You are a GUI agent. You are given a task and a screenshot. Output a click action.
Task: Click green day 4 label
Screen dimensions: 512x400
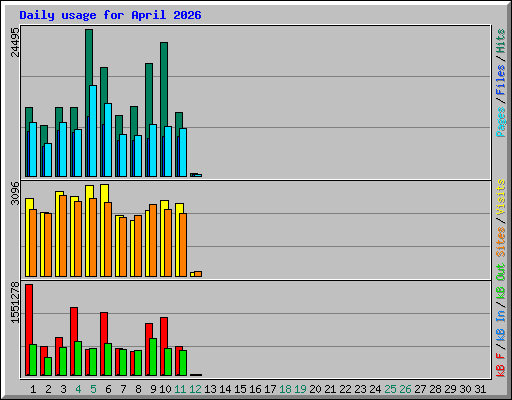point(78,389)
